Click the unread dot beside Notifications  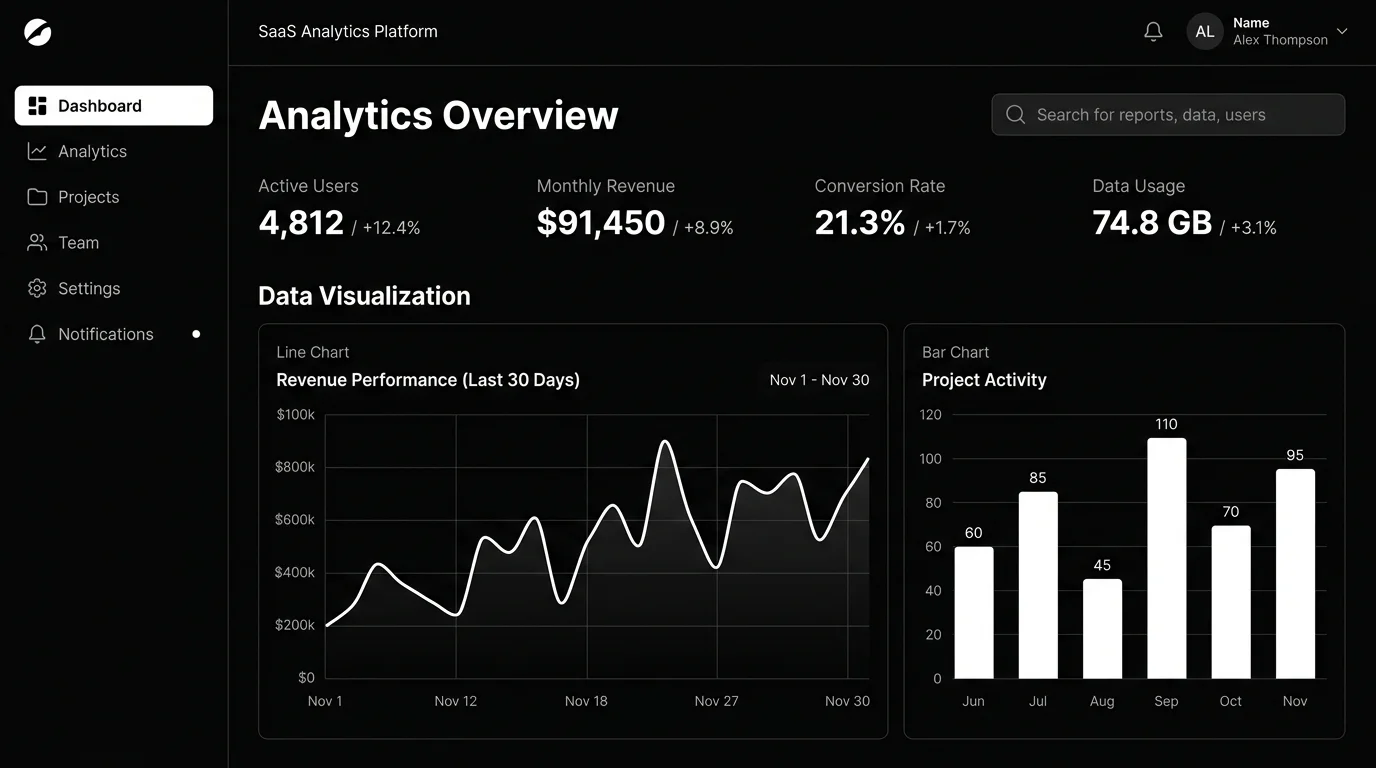pyautogui.click(x=196, y=334)
